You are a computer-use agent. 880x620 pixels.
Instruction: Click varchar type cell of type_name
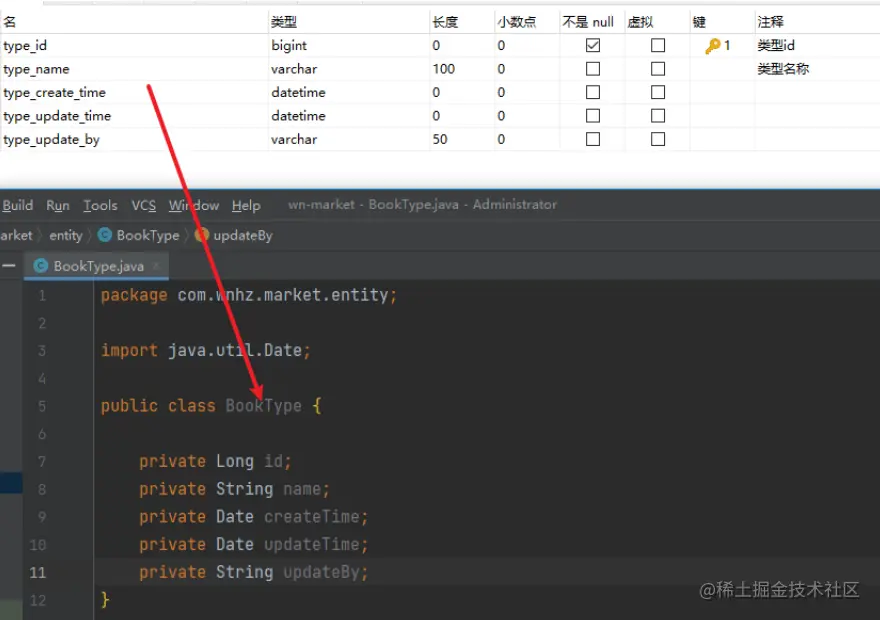pyautogui.click(x=349, y=69)
